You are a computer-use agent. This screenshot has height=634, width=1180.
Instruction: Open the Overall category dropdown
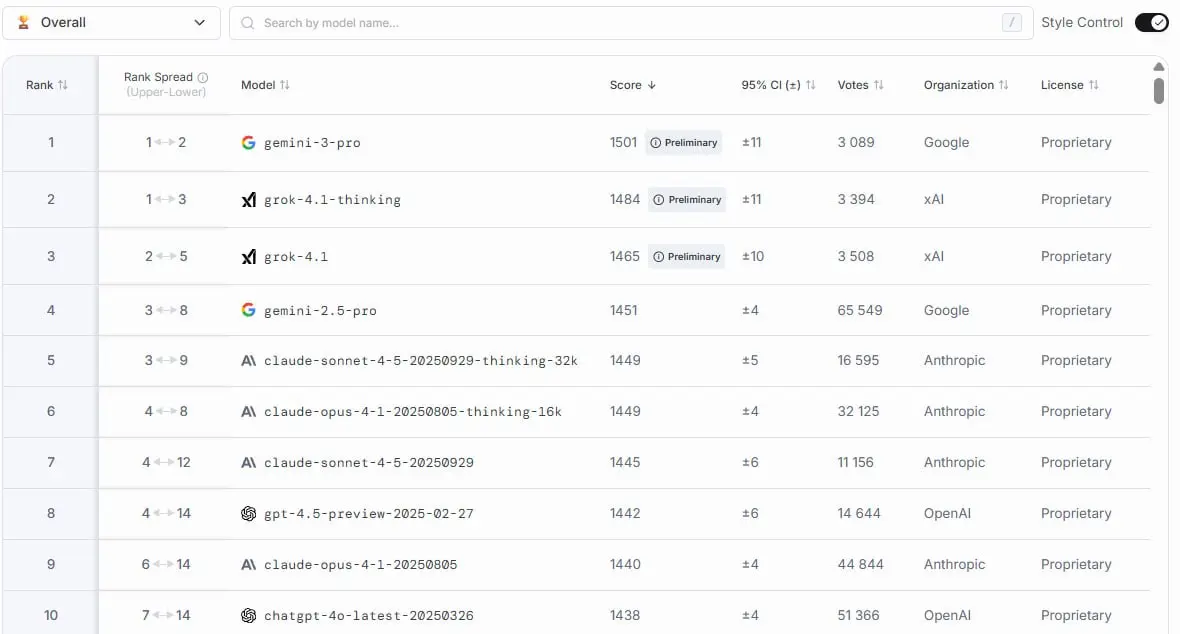[111, 23]
